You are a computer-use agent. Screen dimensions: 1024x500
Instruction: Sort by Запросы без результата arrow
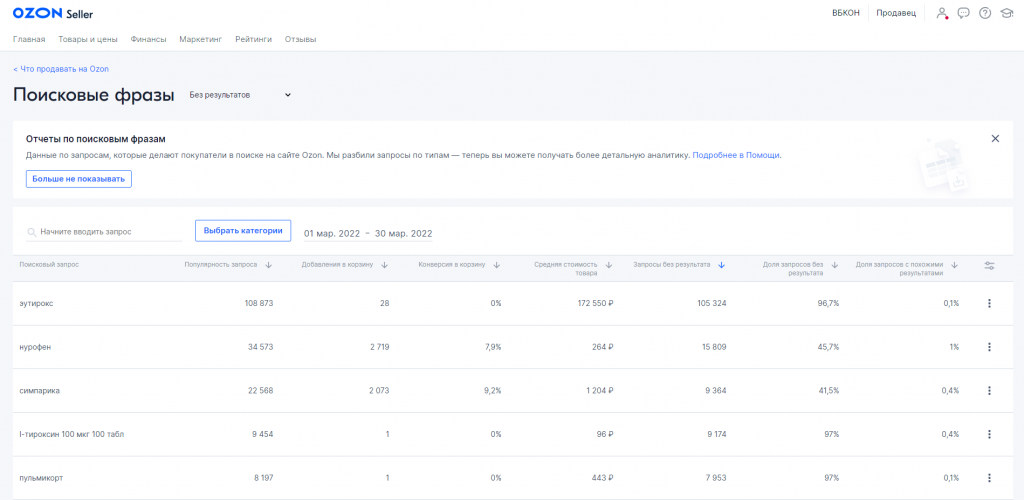tap(722, 265)
